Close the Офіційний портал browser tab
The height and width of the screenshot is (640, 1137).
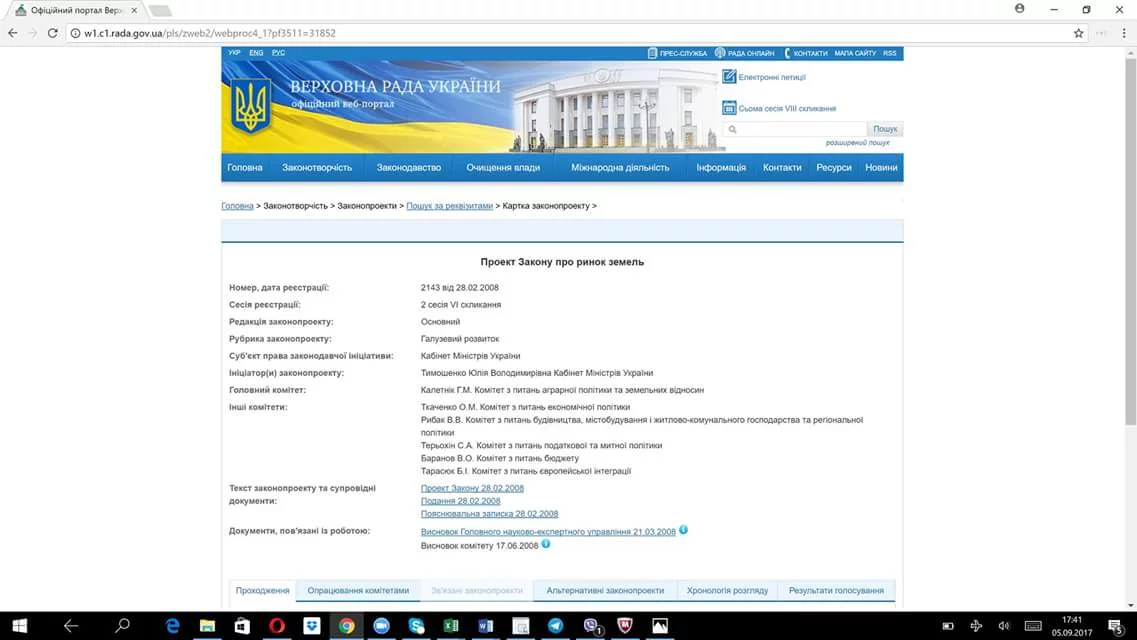click(133, 10)
